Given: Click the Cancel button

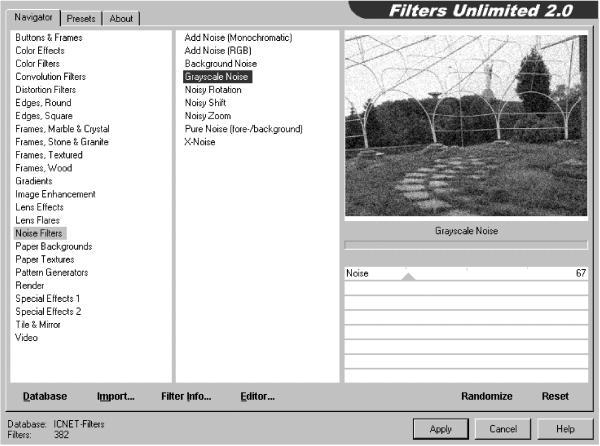Looking at the screenshot, I should [503, 429].
